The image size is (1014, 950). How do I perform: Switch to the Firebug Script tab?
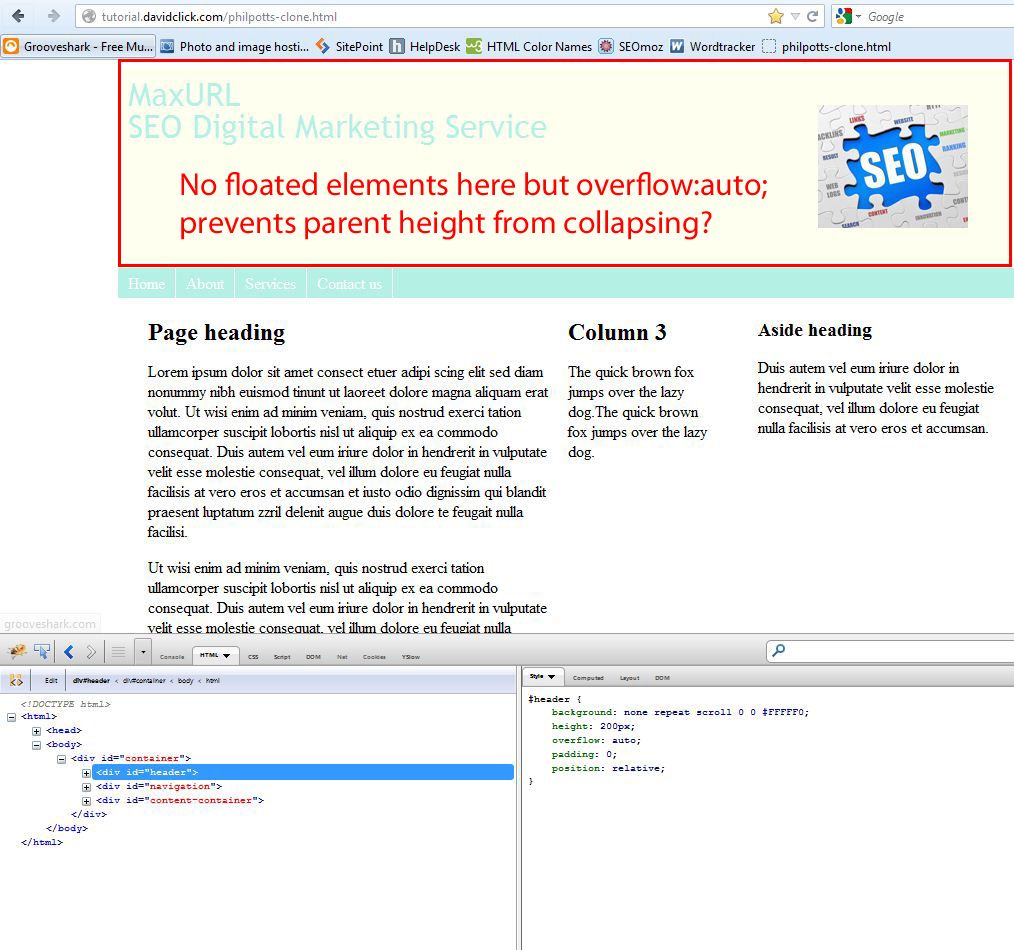(x=282, y=656)
